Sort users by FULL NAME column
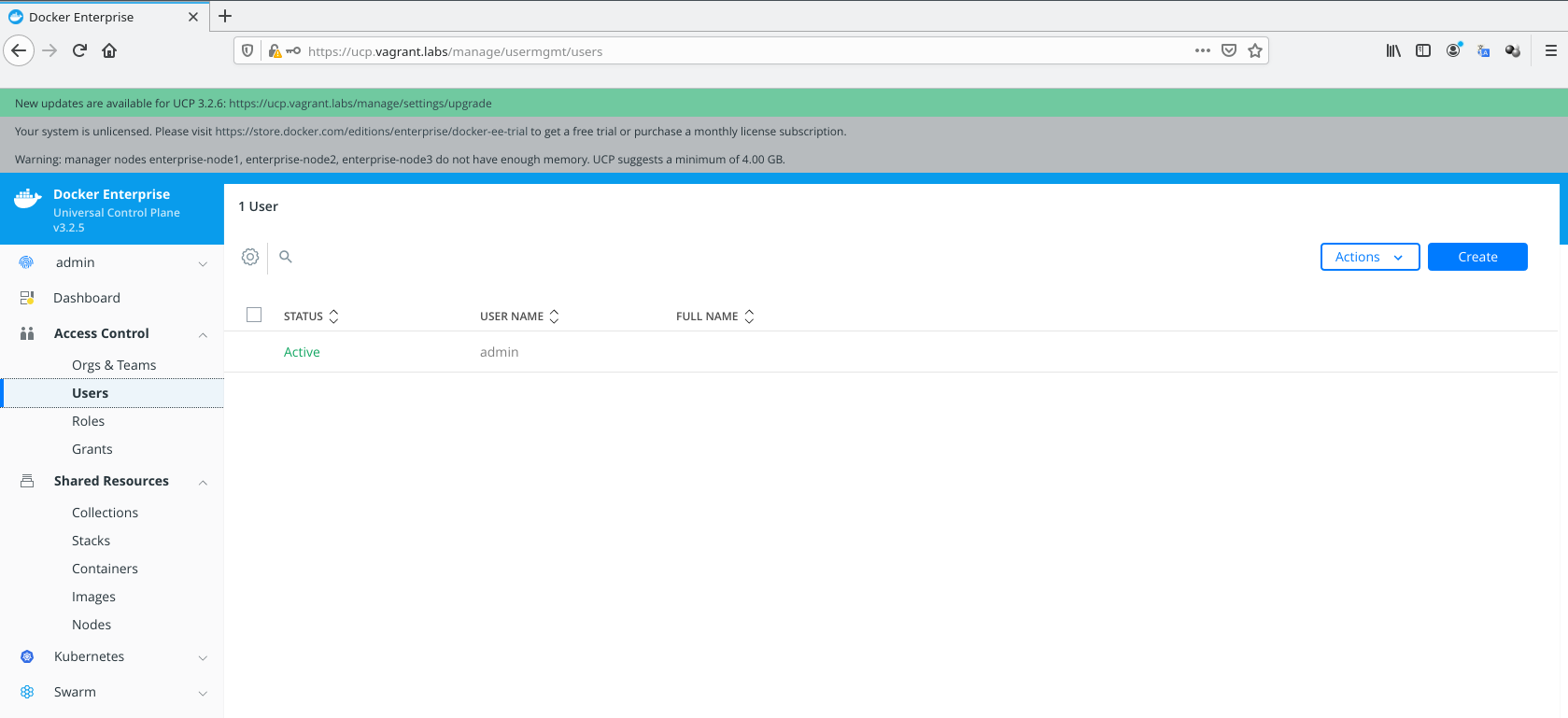Image resolution: width=1568 pixels, height=718 pixels. 714,317
